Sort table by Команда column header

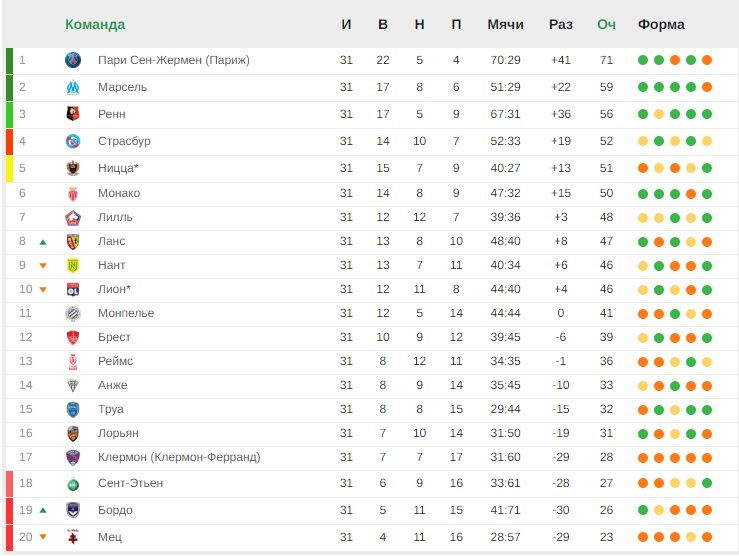click(x=95, y=25)
